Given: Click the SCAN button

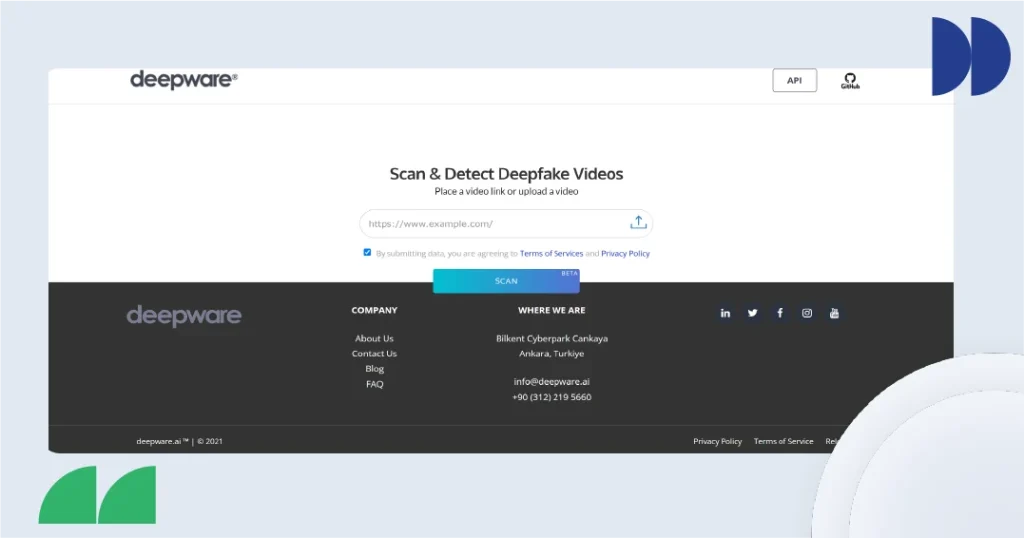Looking at the screenshot, I should [506, 281].
